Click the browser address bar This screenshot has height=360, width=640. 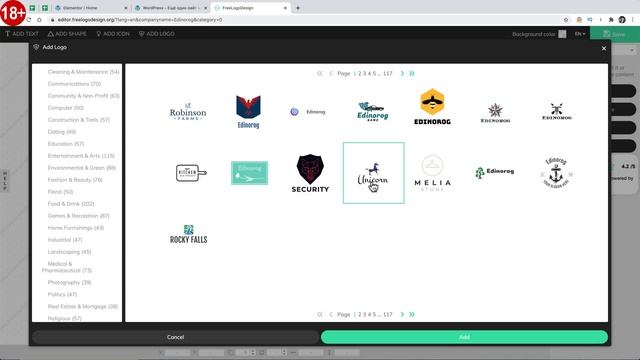point(306,20)
